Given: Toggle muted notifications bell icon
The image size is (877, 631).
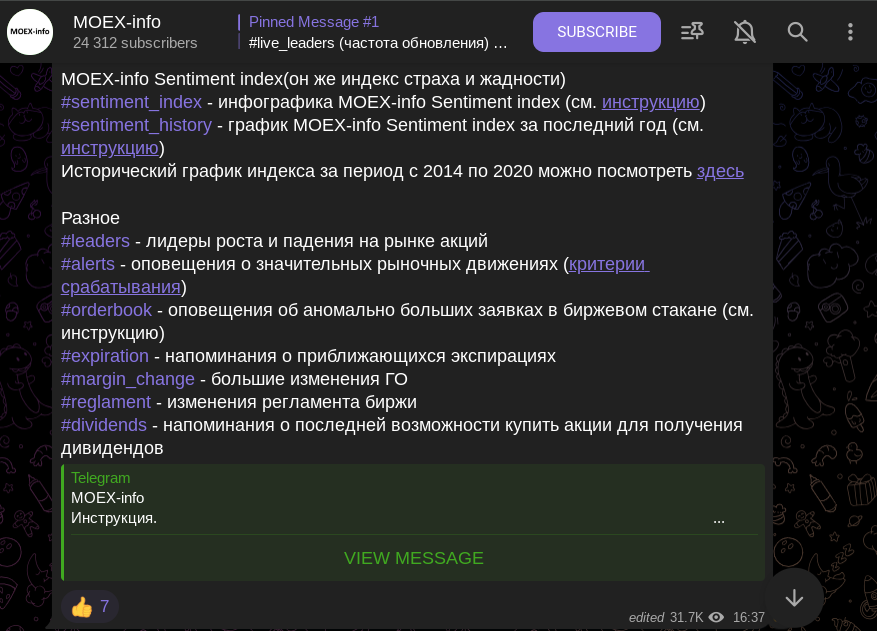Looking at the screenshot, I should [744, 32].
